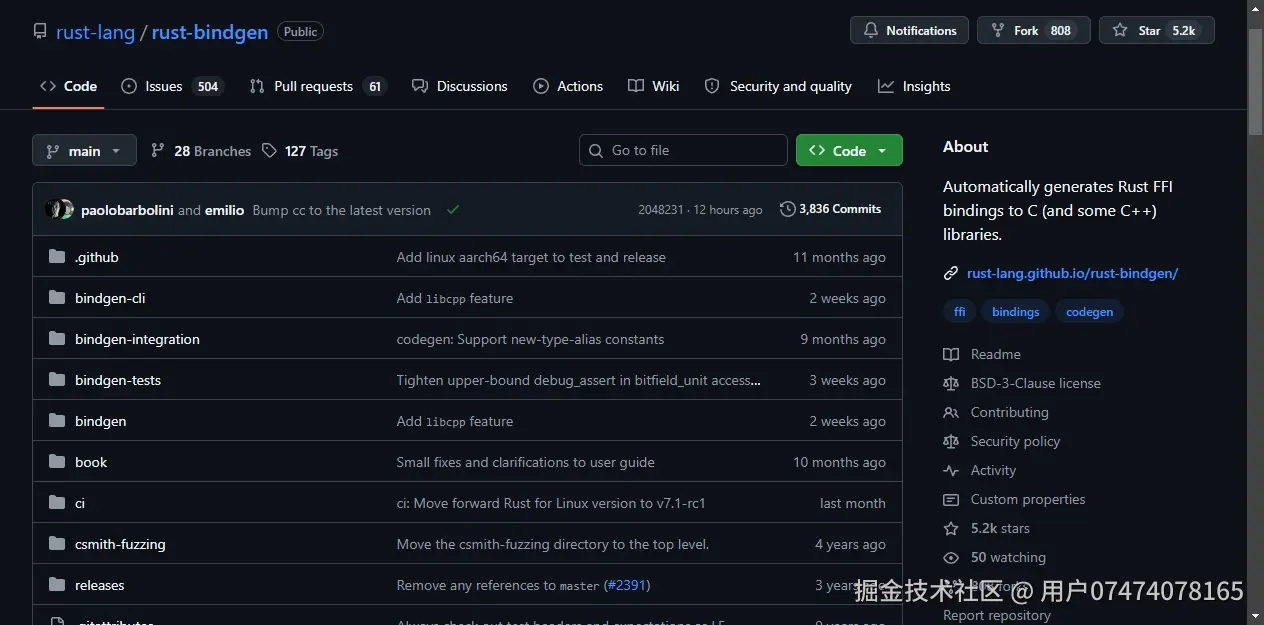Screen dimensions: 1264x625
Task: Open 'ci: Move forward Rust for Linux' commit
Action: [x=551, y=503]
